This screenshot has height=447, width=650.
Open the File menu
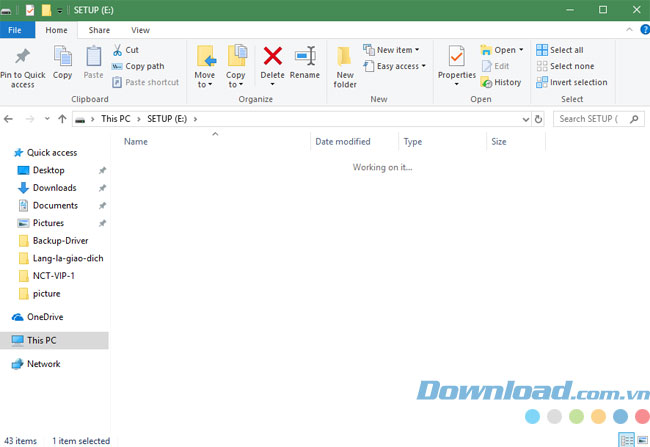15,30
